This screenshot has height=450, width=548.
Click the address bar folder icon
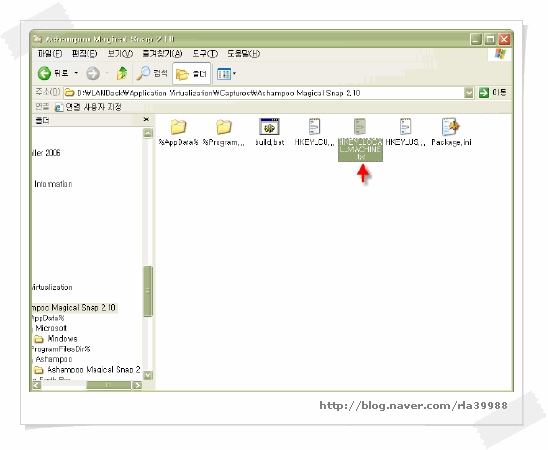70,93
